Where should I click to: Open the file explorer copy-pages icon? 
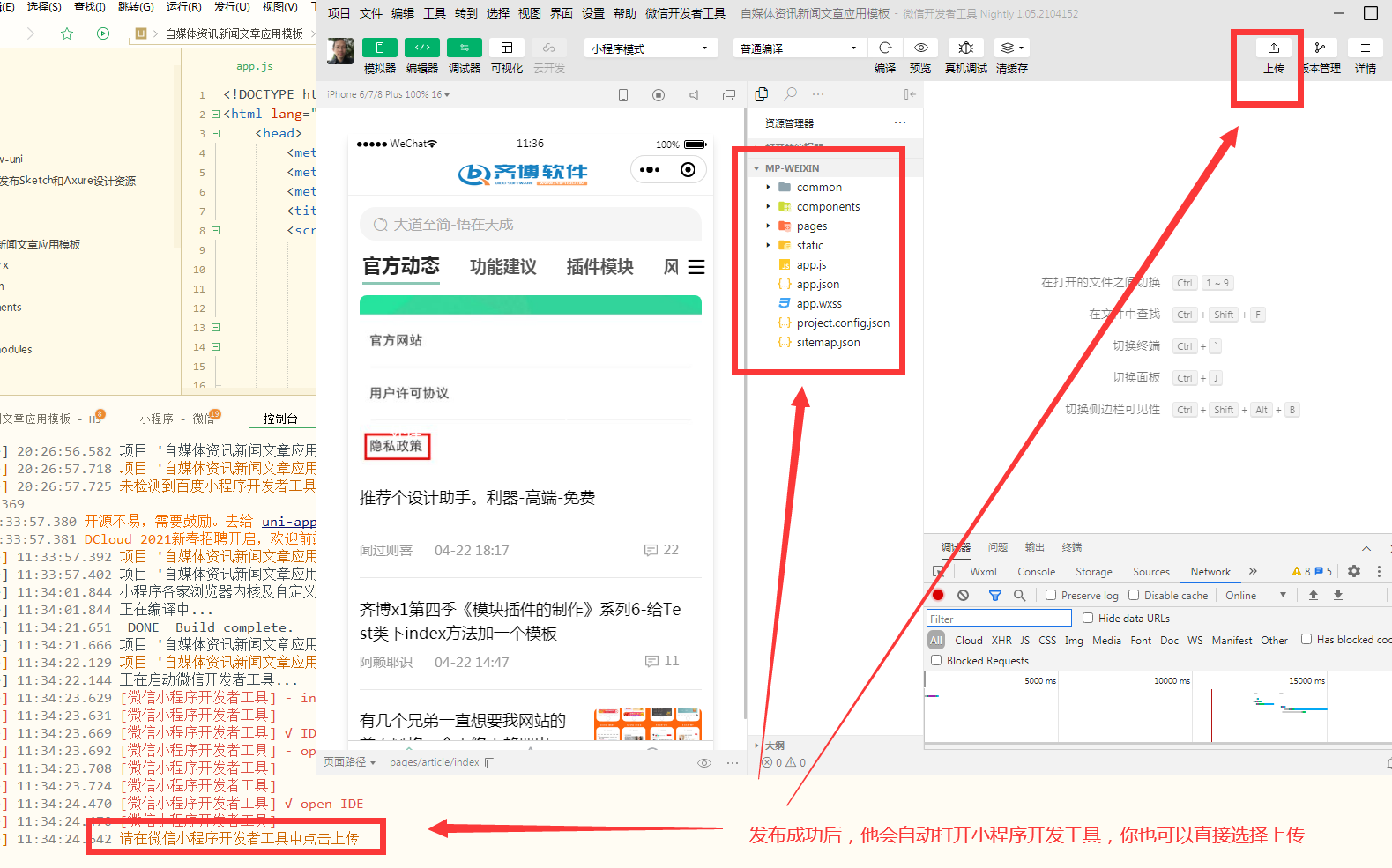(x=762, y=94)
